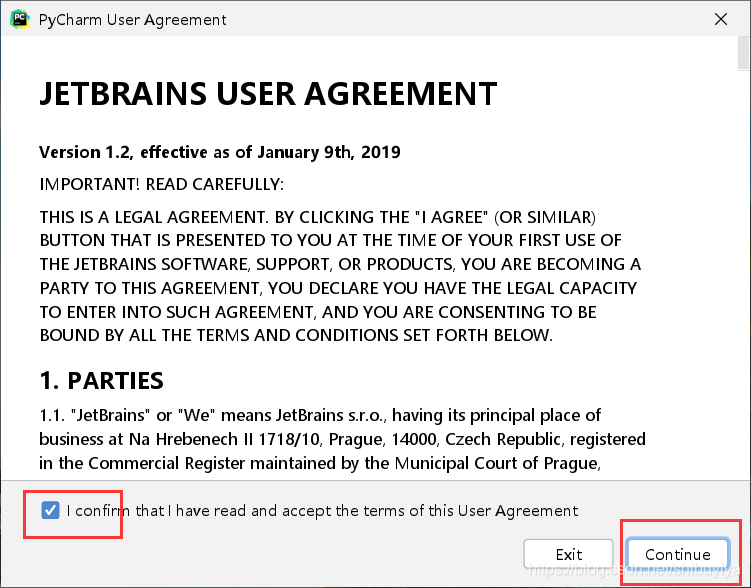Image resolution: width=751 pixels, height=588 pixels.
Task: Click the "1. PARTIES" section heading
Action: pos(102,381)
